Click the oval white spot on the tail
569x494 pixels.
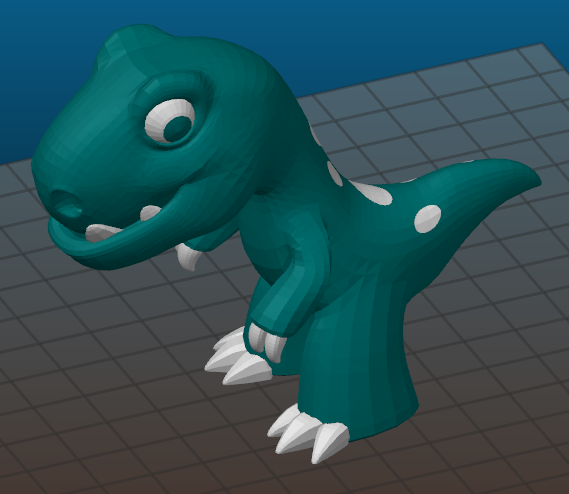[x=428, y=219]
